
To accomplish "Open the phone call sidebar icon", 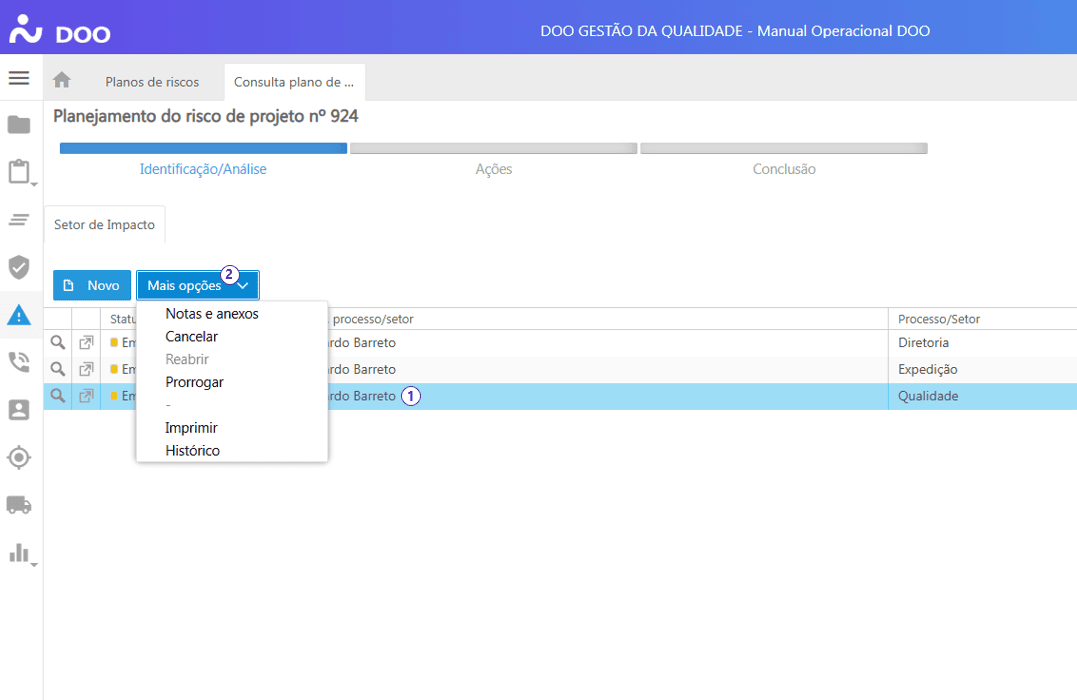I will [19, 362].
